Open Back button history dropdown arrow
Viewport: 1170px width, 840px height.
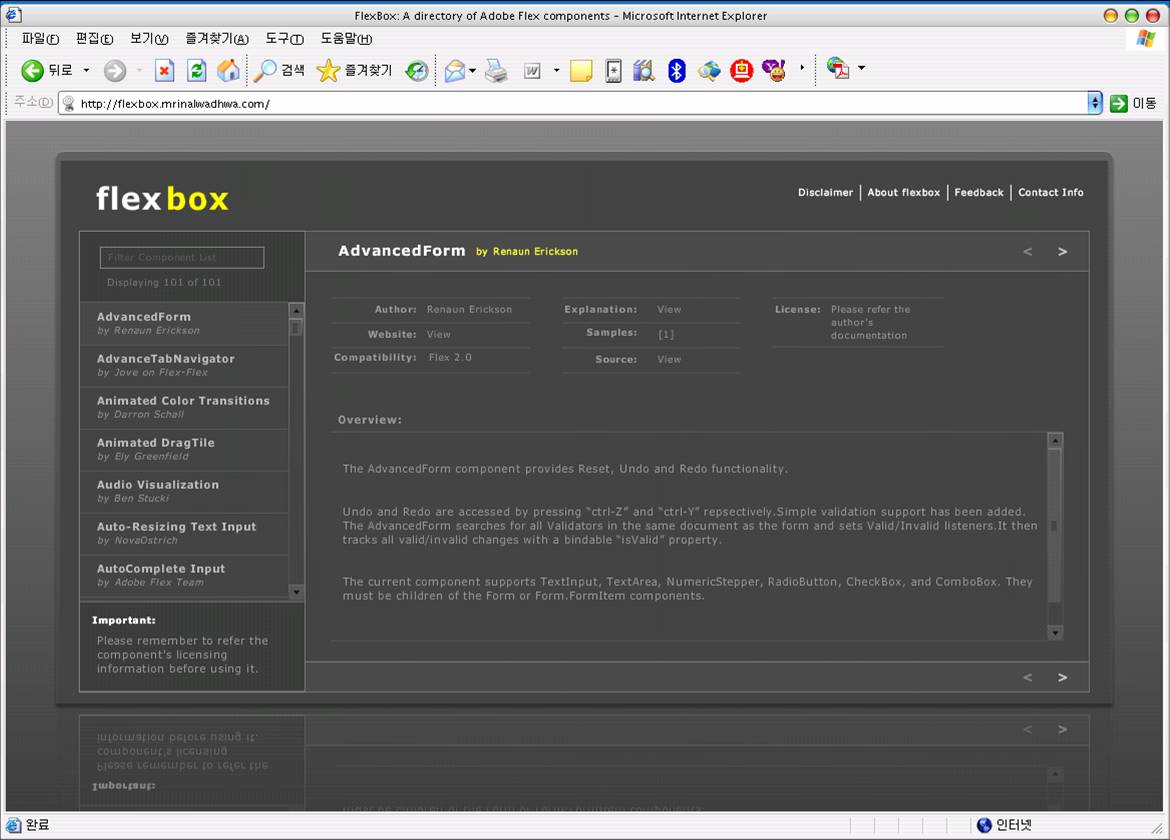(87, 71)
